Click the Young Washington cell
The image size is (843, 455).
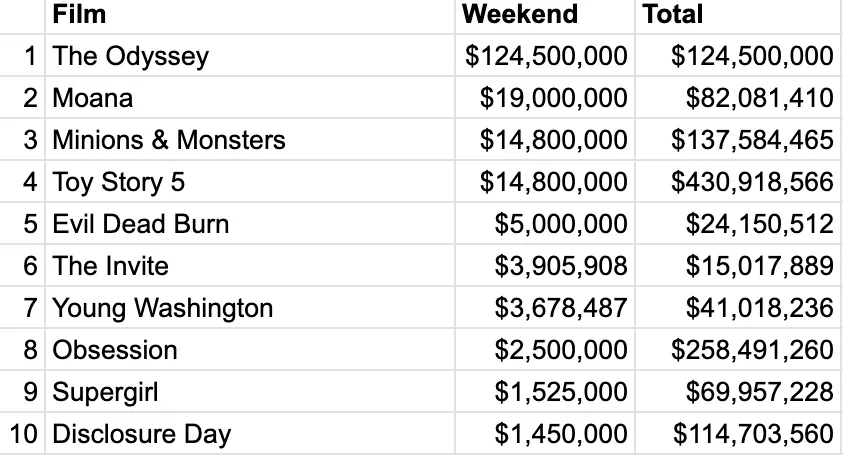(x=250, y=307)
